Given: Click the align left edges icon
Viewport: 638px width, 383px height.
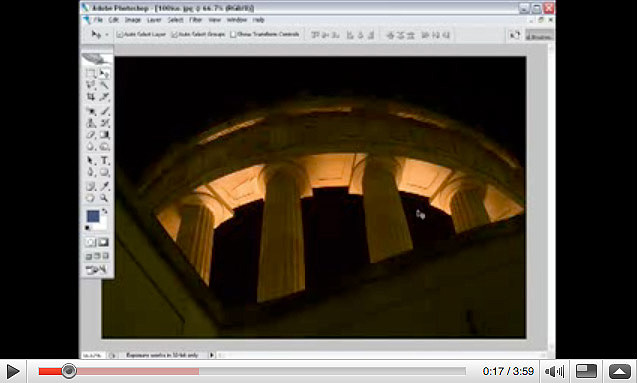Looking at the screenshot, I should (350, 35).
